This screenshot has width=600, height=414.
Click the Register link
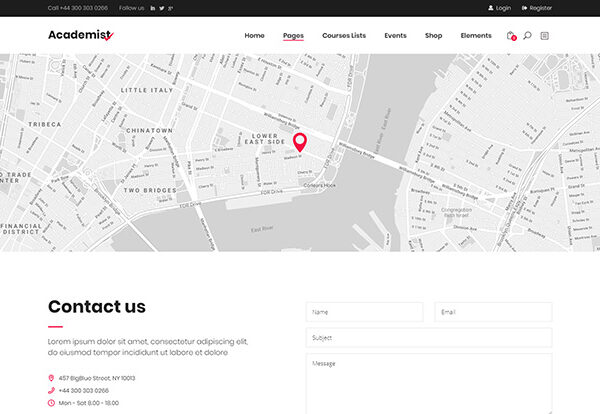(536, 8)
